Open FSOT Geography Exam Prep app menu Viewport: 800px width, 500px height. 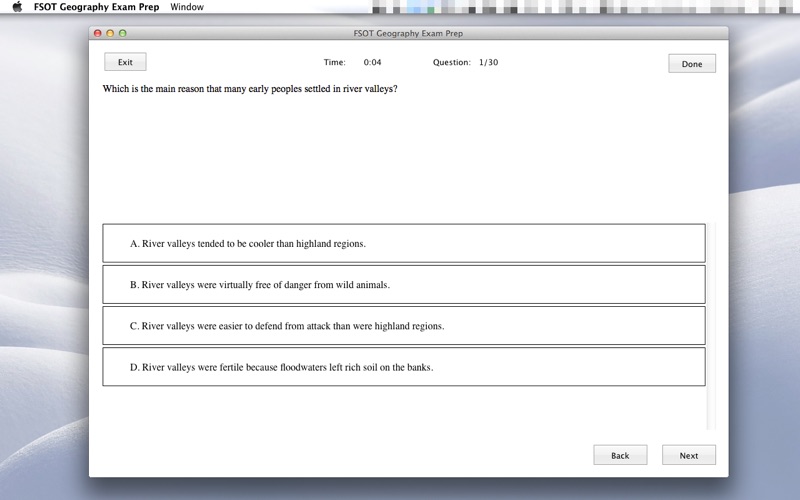click(96, 7)
